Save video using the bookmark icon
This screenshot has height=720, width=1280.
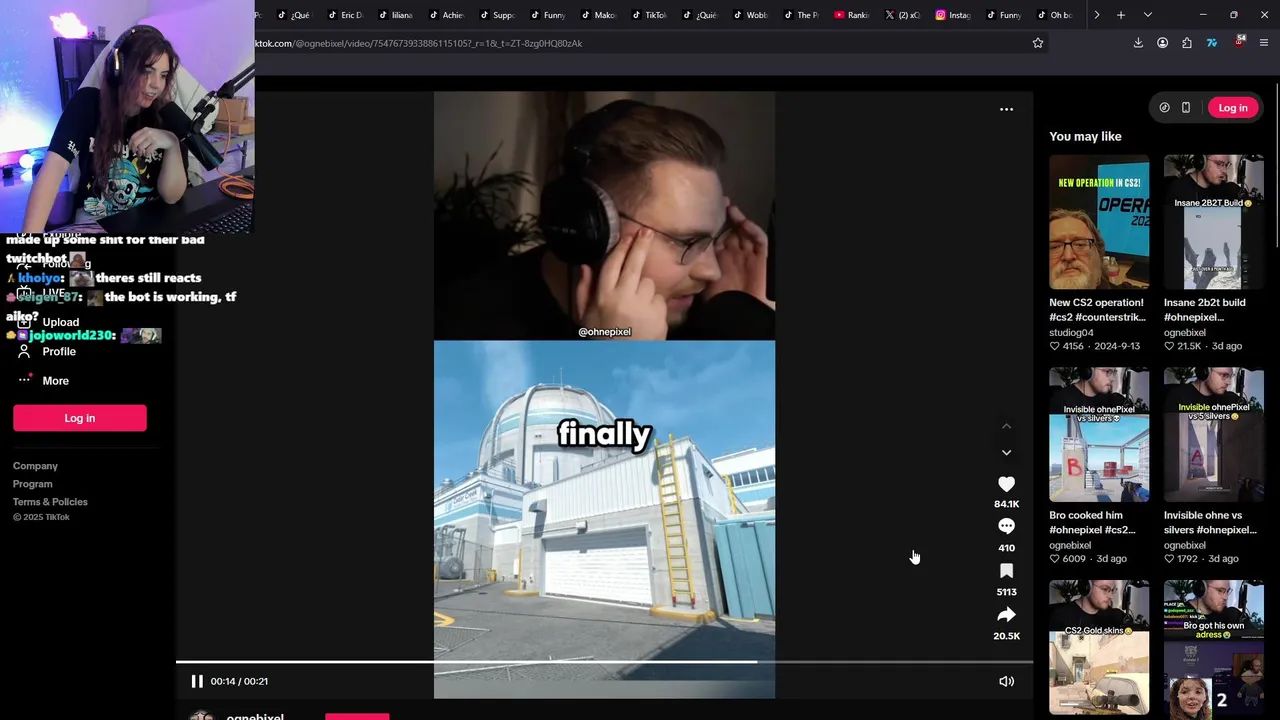[x=1006, y=571]
